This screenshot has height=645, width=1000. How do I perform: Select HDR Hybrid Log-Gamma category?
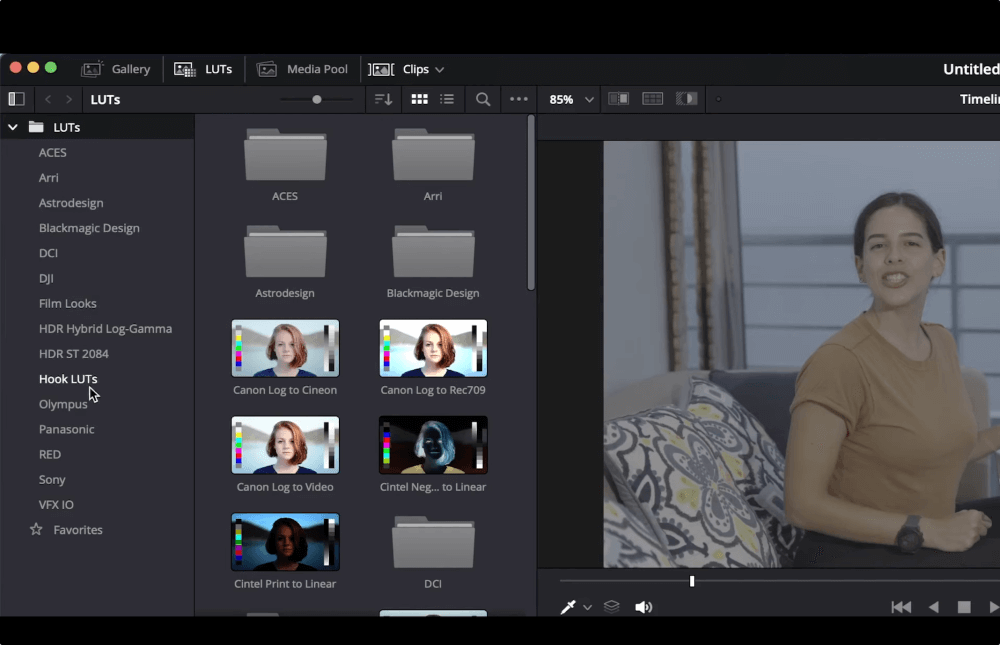tap(105, 329)
